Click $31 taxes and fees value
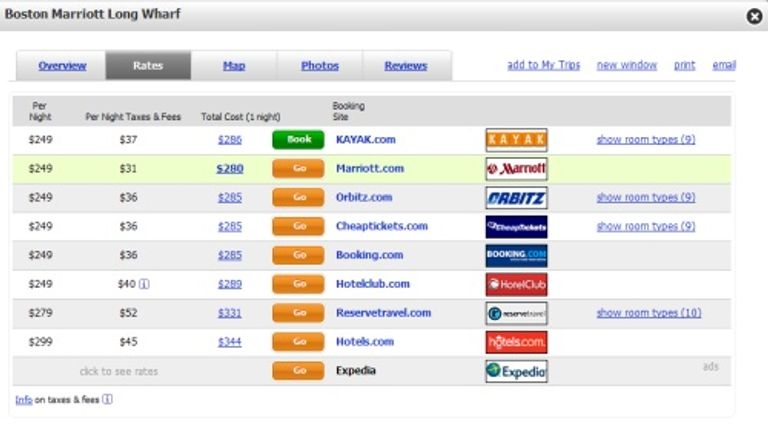The image size is (768, 441). coord(128,169)
